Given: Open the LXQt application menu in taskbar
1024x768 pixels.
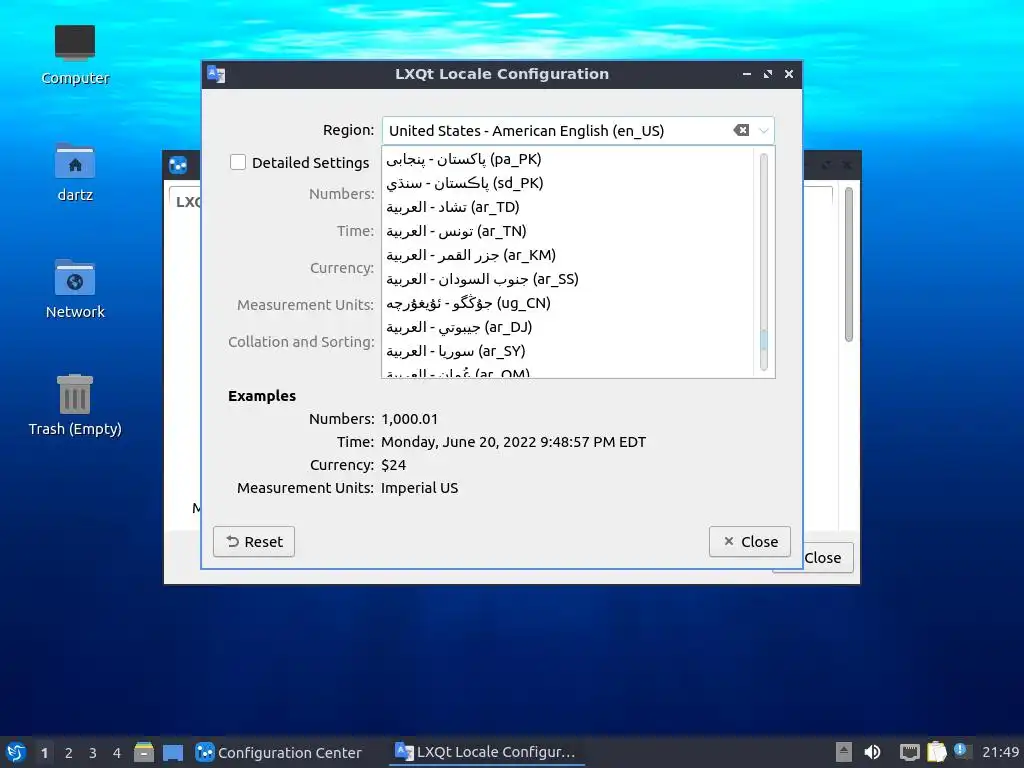Looking at the screenshot, I should (x=16, y=752).
